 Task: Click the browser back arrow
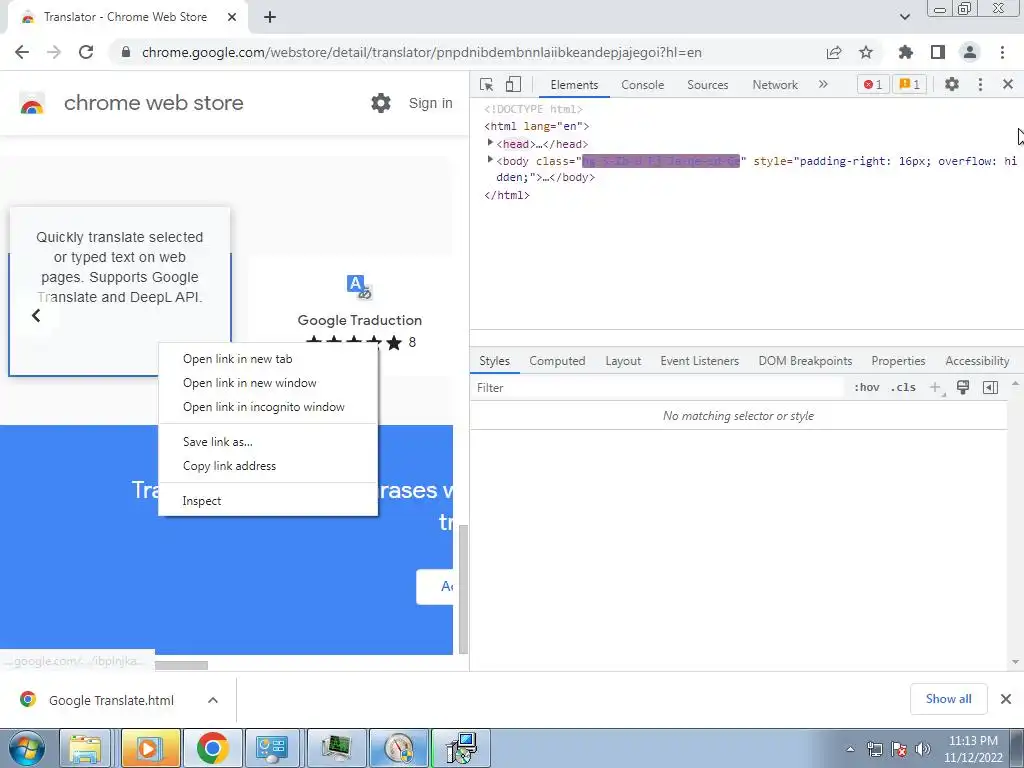point(22,52)
